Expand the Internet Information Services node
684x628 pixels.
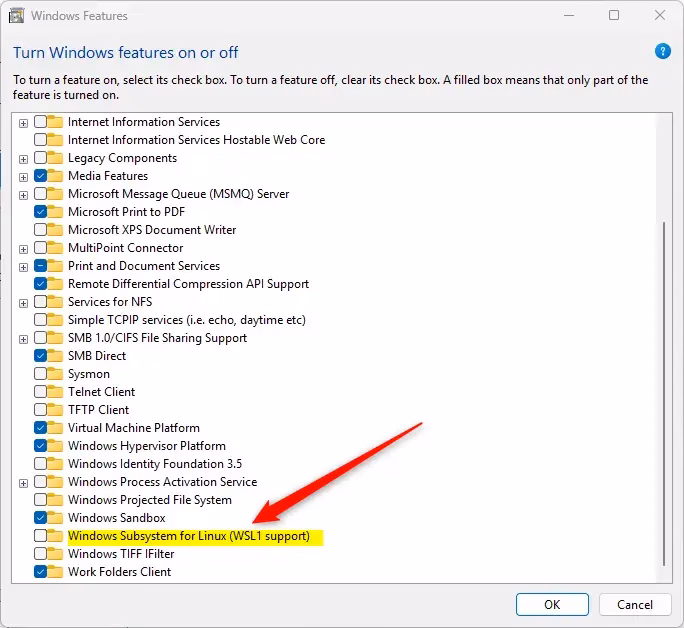pyautogui.click(x=24, y=122)
